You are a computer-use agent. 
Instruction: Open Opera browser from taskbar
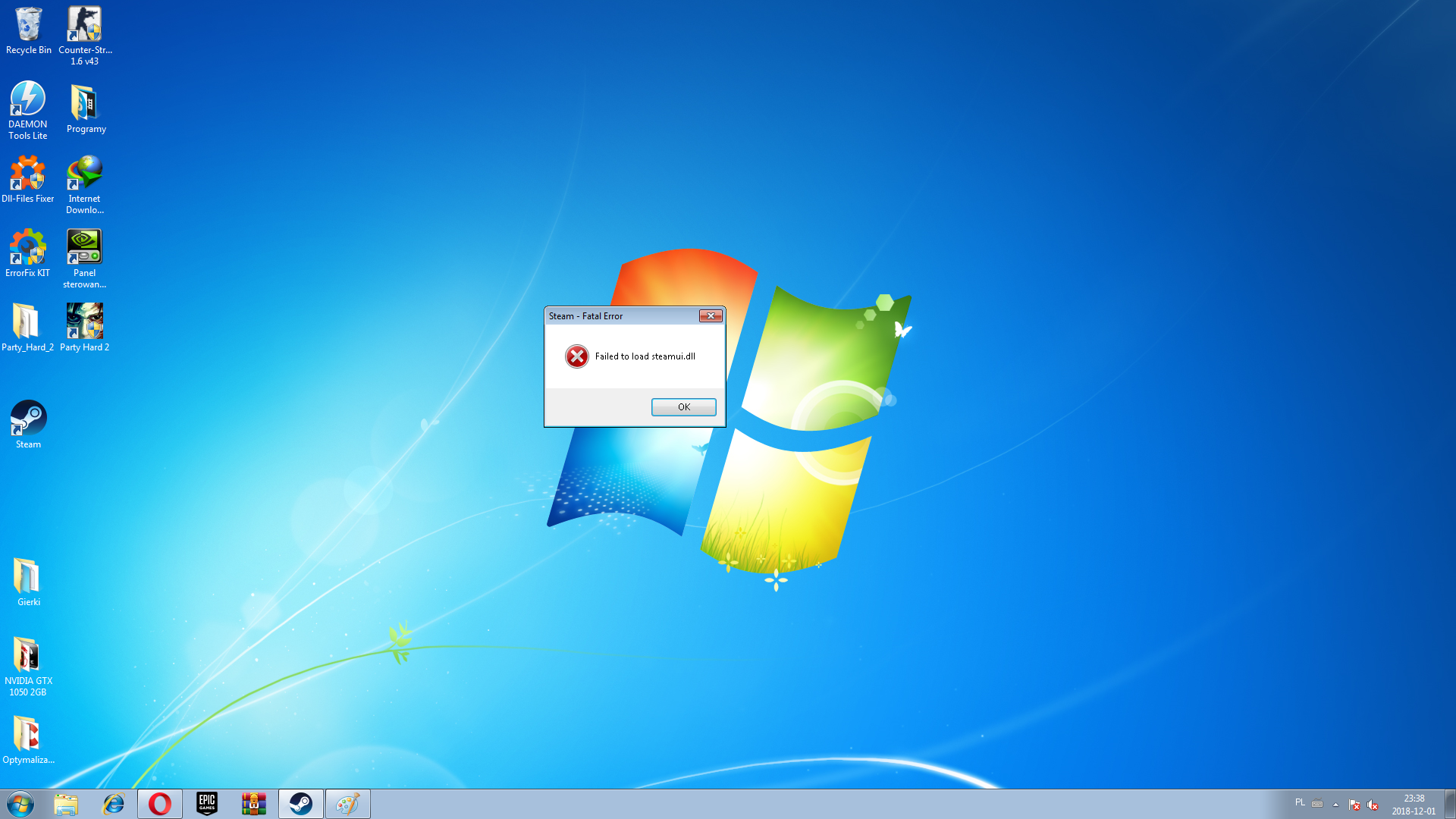[x=159, y=804]
